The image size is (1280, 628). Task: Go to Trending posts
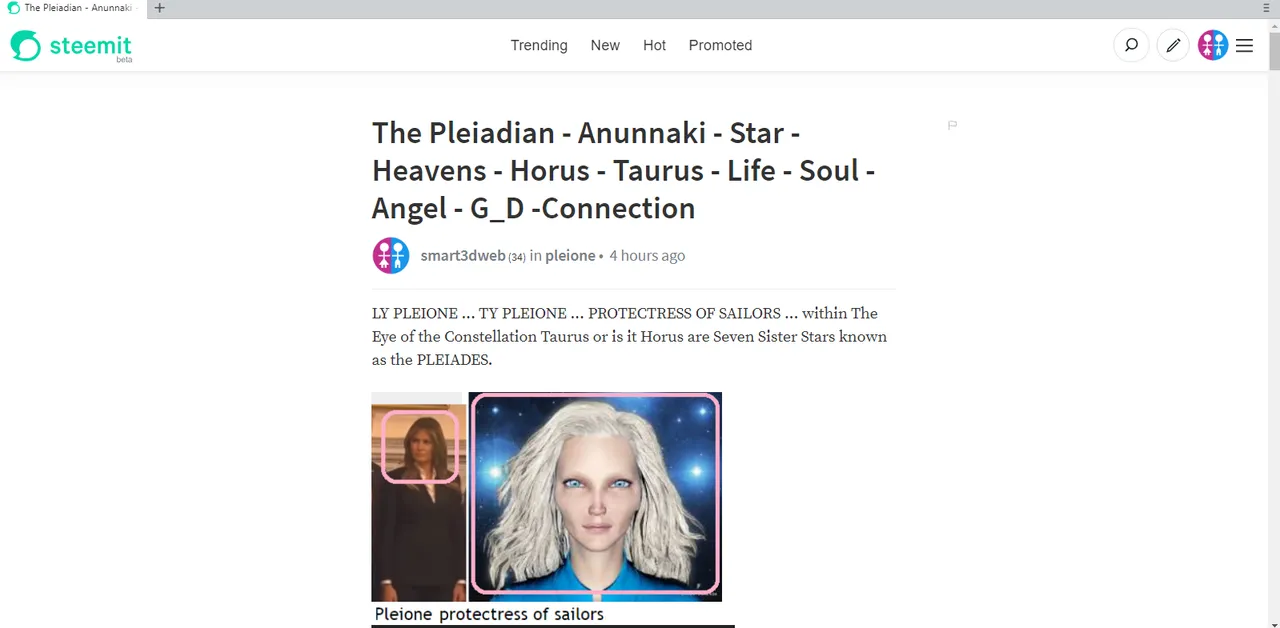click(539, 45)
